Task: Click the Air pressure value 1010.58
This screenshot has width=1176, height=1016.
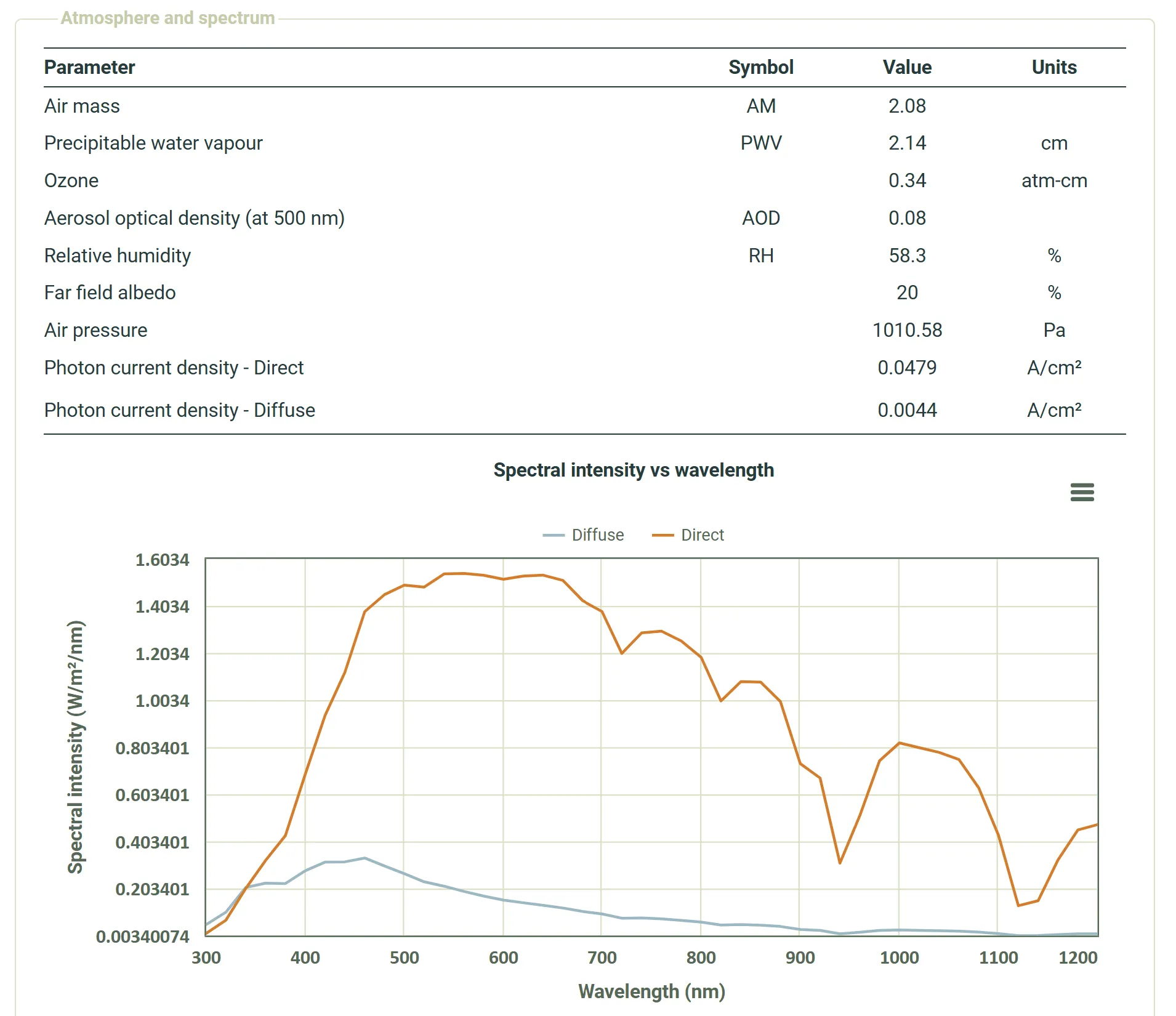Action: pyautogui.click(x=906, y=330)
